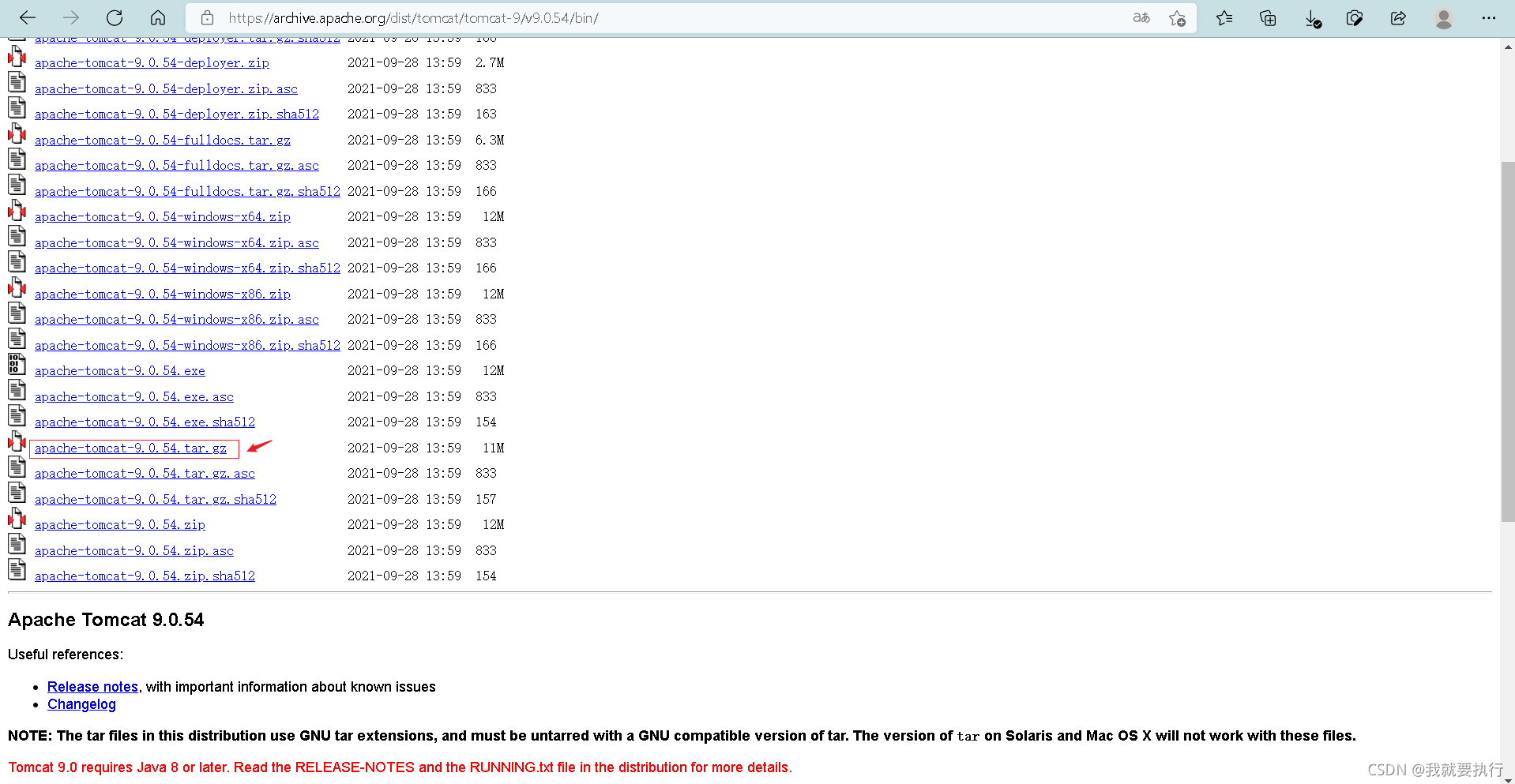The image size is (1515, 784).
Task: Open the Collections panel
Action: tap(1267, 17)
